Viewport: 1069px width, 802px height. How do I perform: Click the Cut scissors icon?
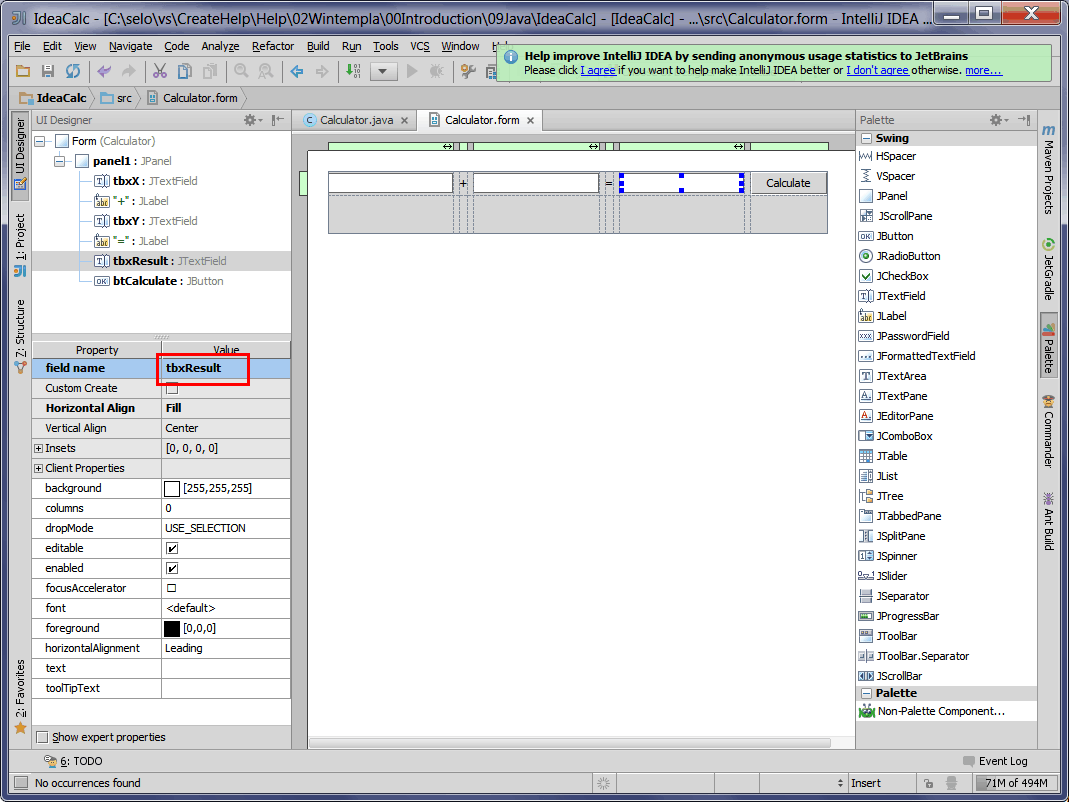coord(160,71)
